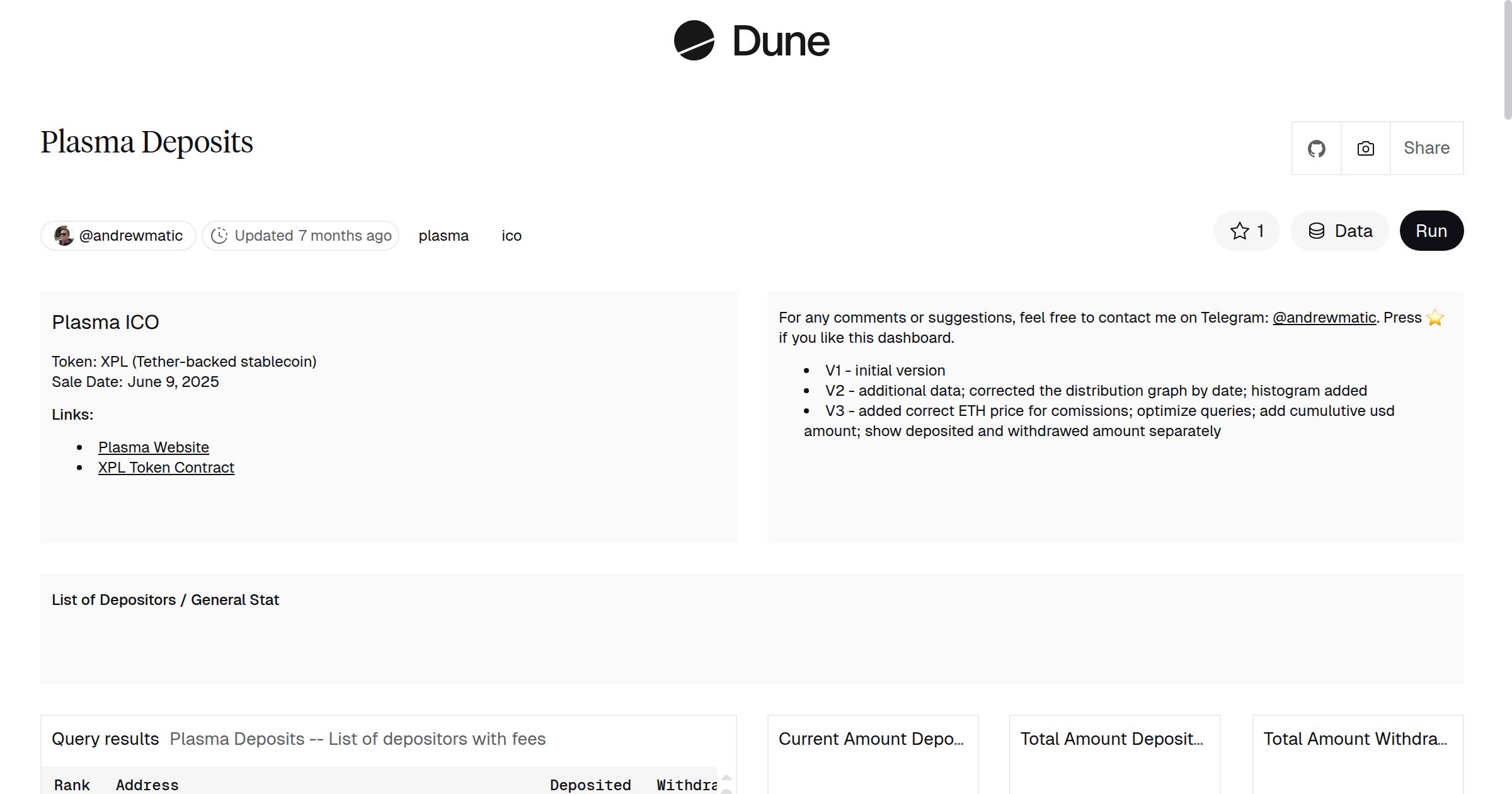Open the XPL Token Contract link
Screen dimensions: 1512x794
166,468
